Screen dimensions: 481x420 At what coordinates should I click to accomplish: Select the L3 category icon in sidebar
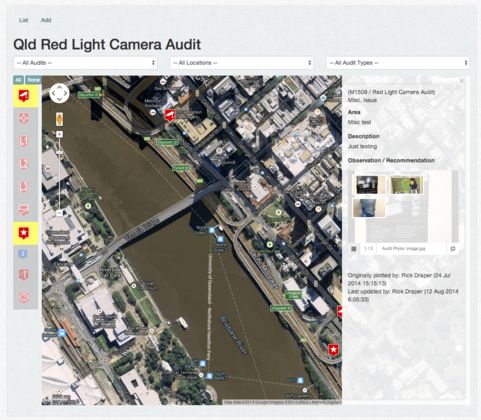(x=23, y=187)
